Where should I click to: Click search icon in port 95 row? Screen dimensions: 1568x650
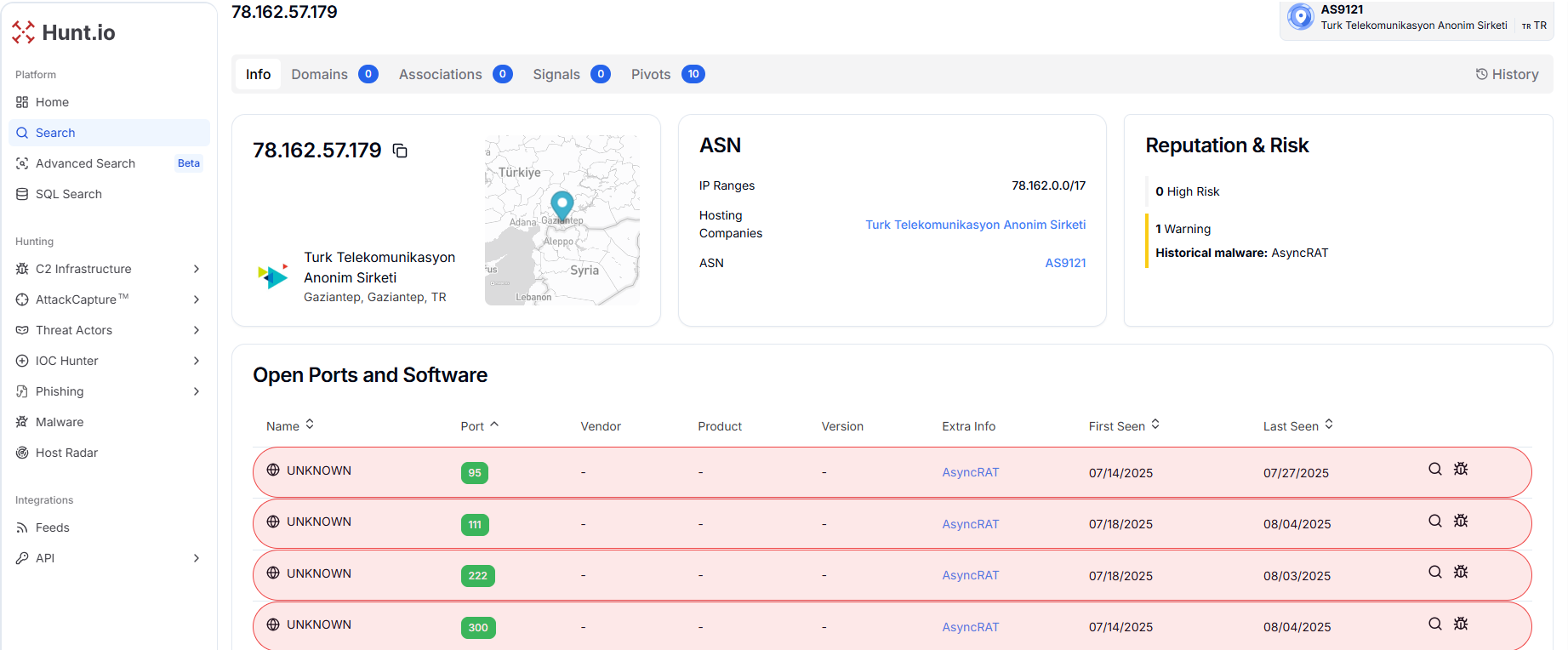[x=1435, y=469]
